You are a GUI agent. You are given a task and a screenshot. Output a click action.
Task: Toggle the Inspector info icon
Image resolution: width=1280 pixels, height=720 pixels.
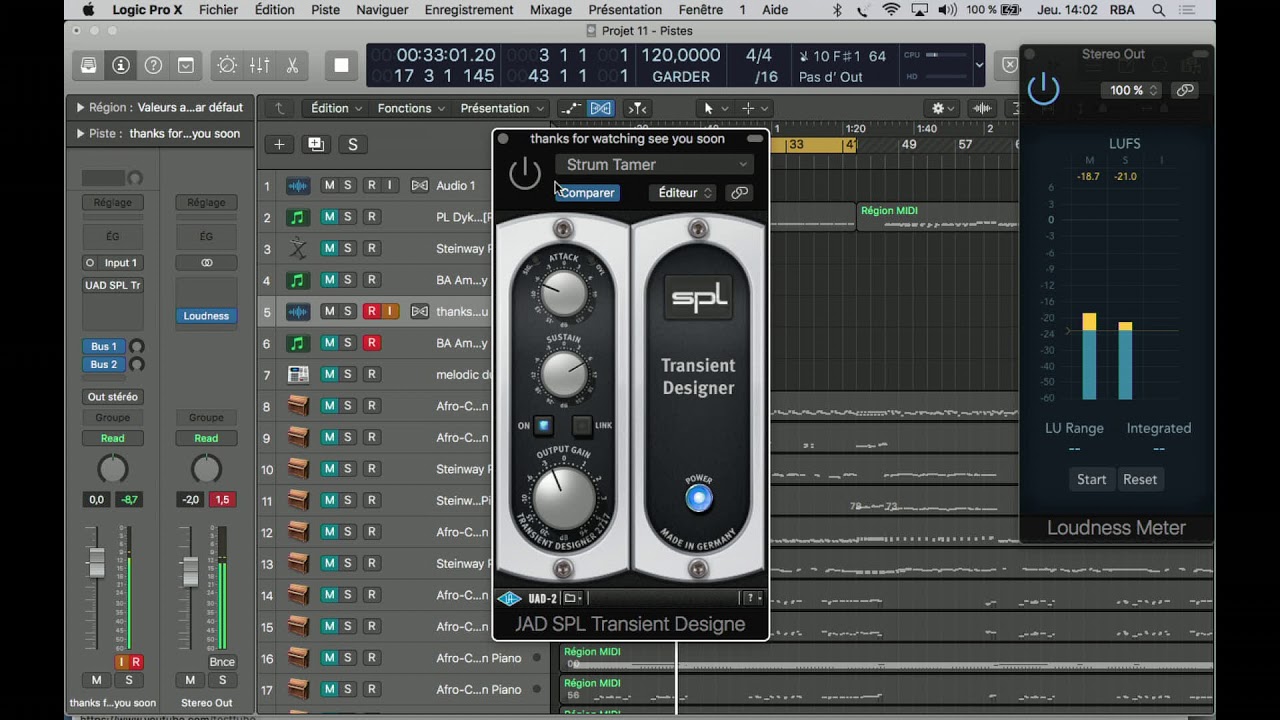click(x=121, y=66)
